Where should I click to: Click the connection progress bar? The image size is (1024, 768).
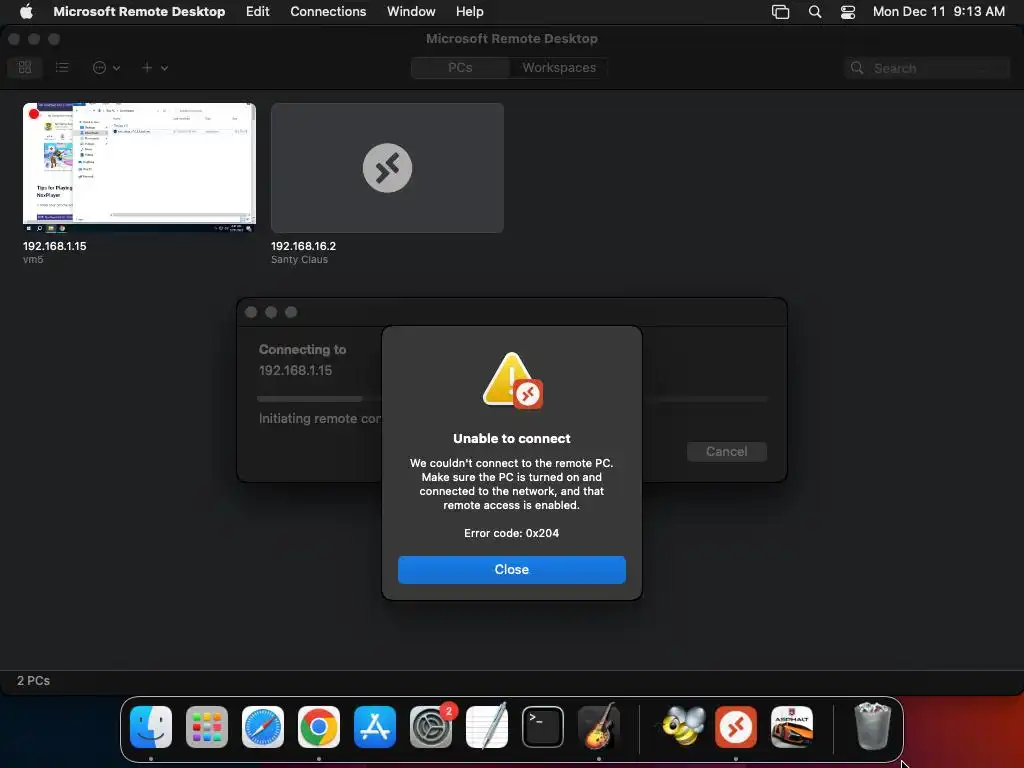coord(512,398)
